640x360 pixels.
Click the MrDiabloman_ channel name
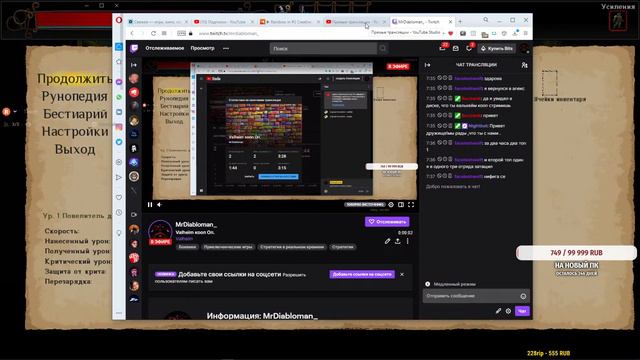[196, 224]
